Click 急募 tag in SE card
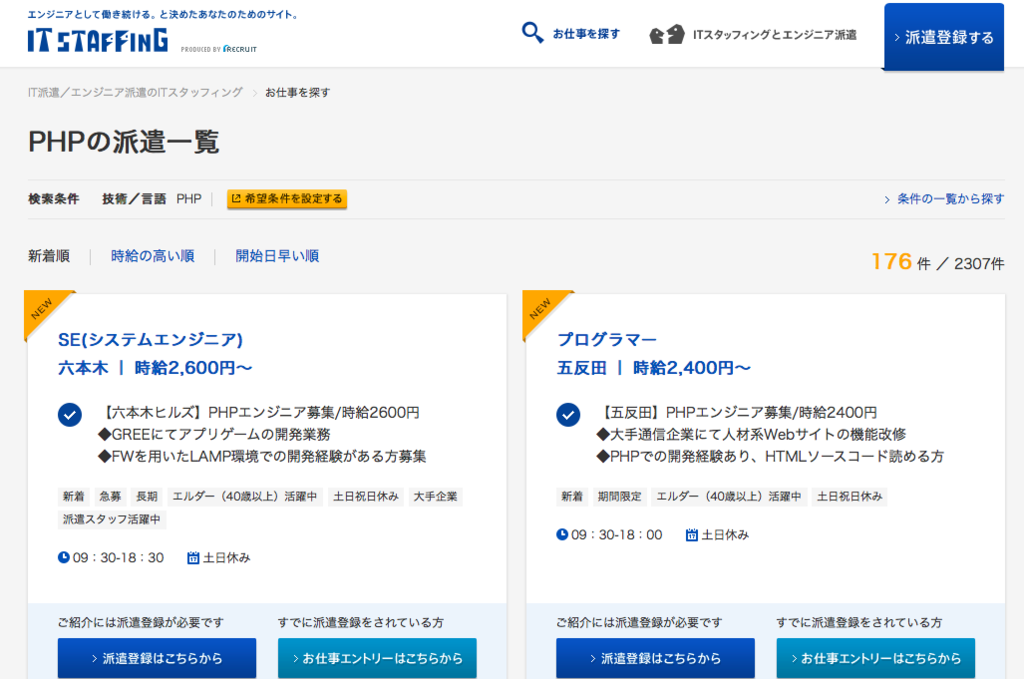Image resolution: width=1024 pixels, height=679 pixels. (x=110, y=496)
